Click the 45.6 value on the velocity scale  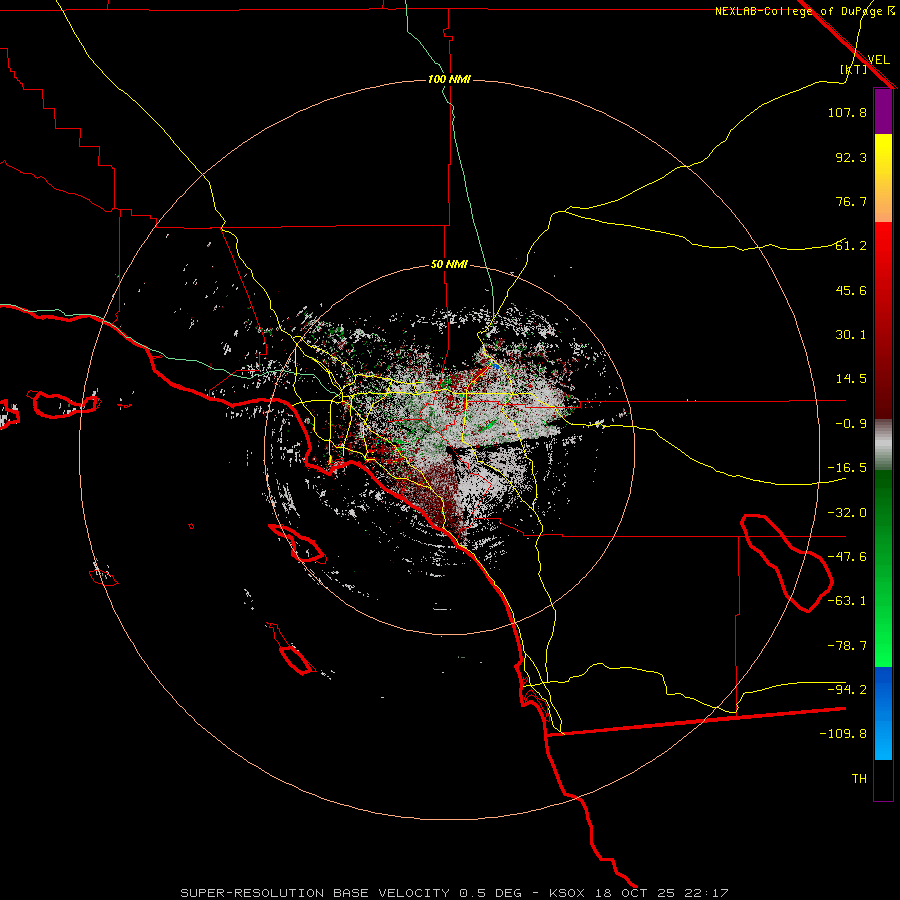[851, 291]
